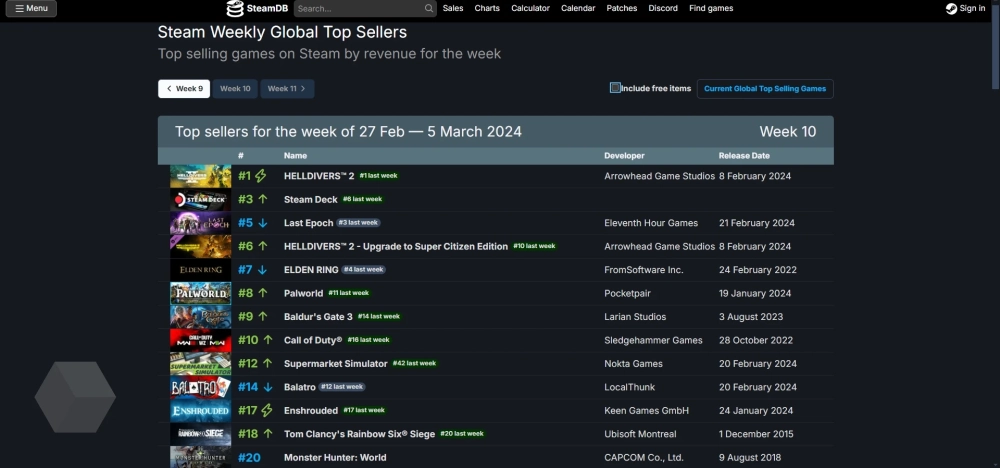Open the Sales menu item
This screenshot has width=1000, height=468.
[453, 9]
